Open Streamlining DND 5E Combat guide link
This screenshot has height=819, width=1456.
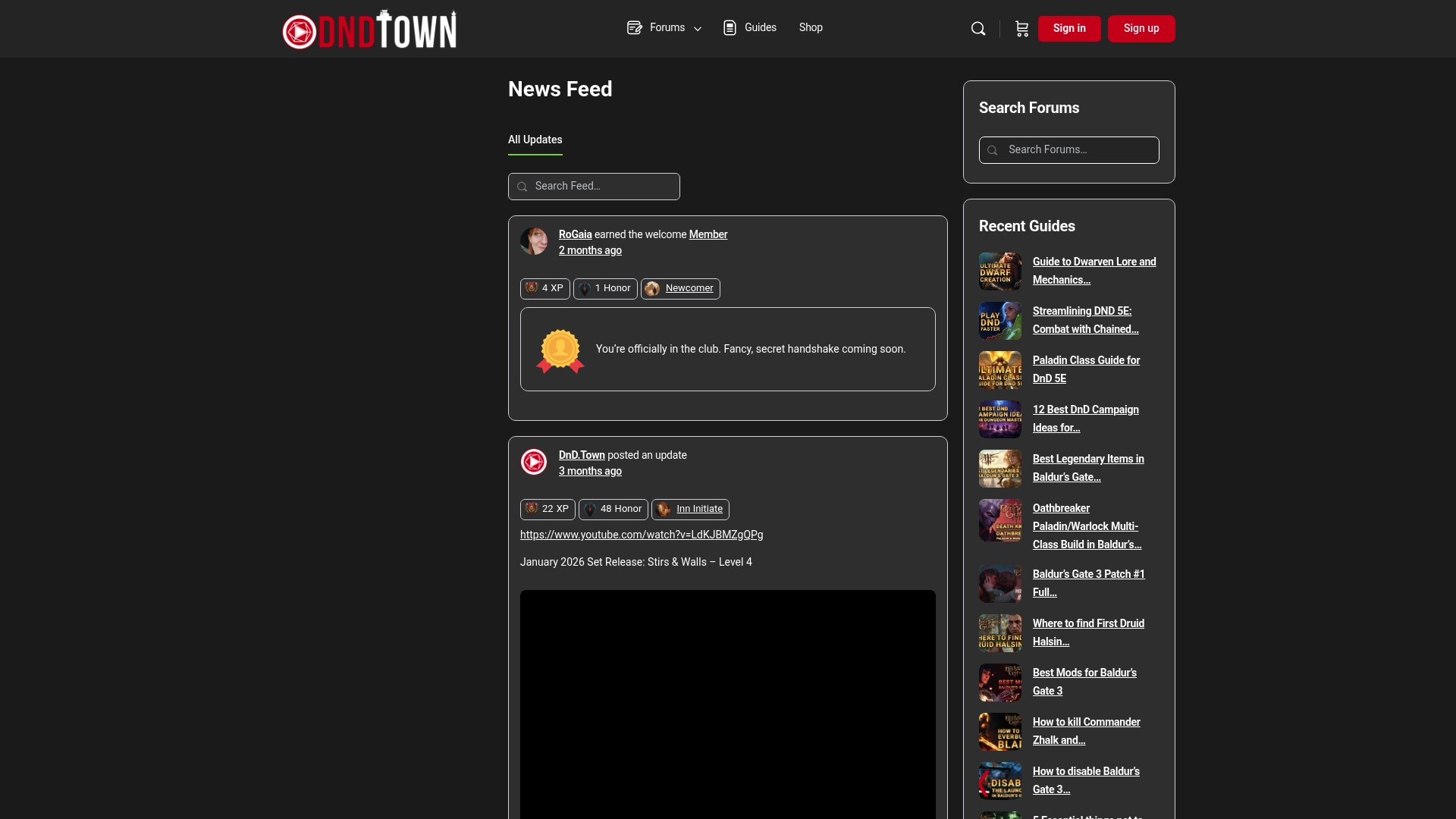pyautogui.click(x=1086, y=321)
